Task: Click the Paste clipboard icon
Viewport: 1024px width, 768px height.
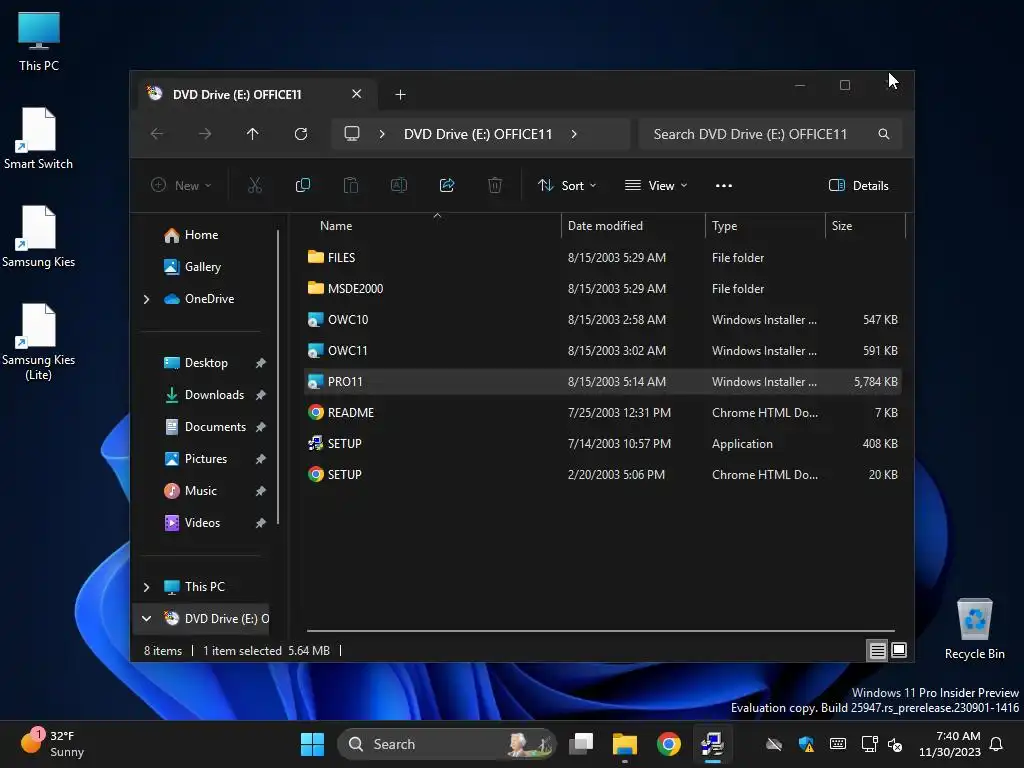Action: (351, 185)
